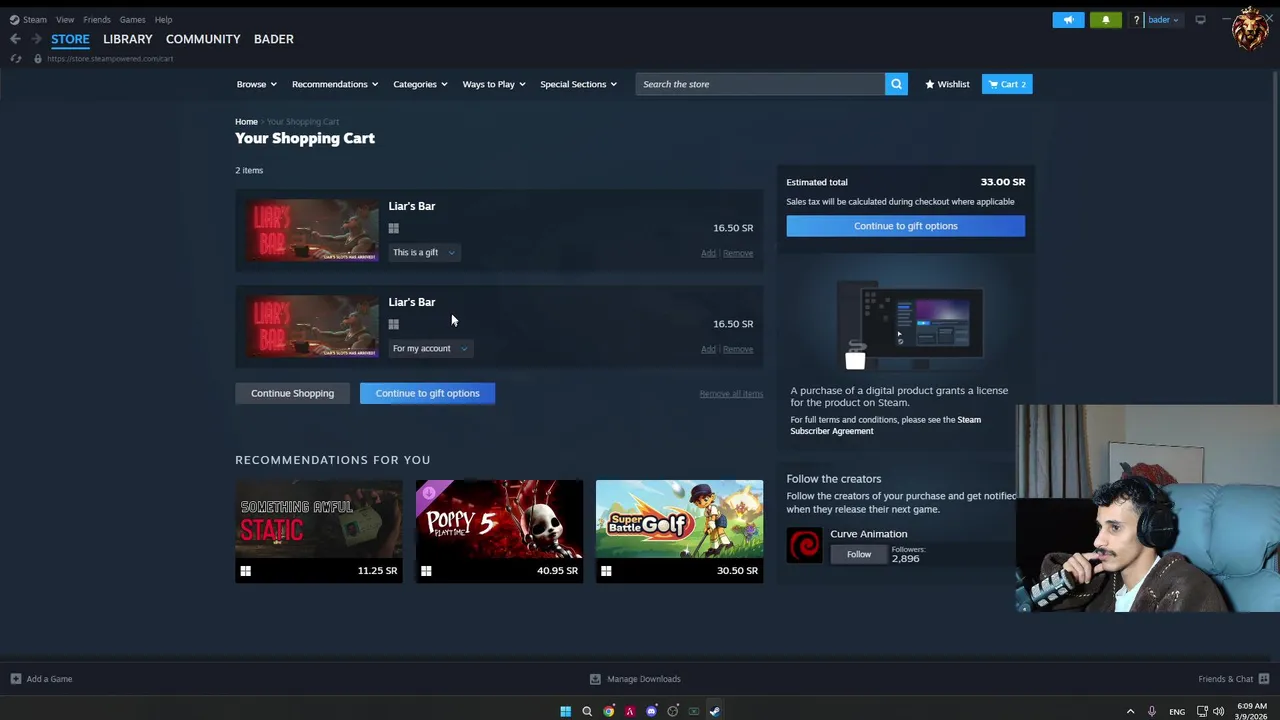Click the Windows icon on second Liar's Bar

(394, 324)
